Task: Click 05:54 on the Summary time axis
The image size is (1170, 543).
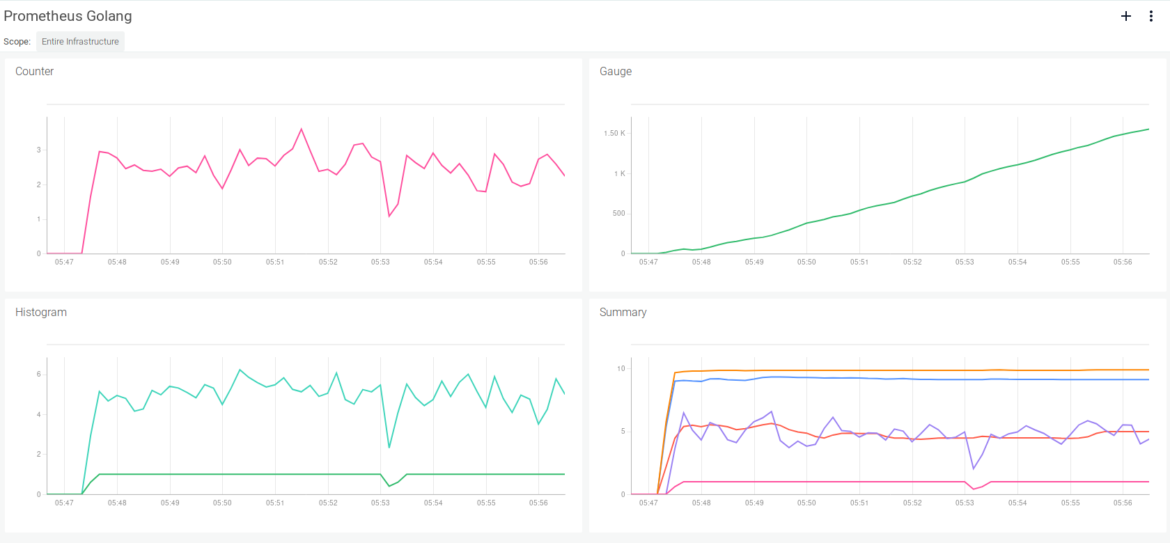Action: point(1018,503)
